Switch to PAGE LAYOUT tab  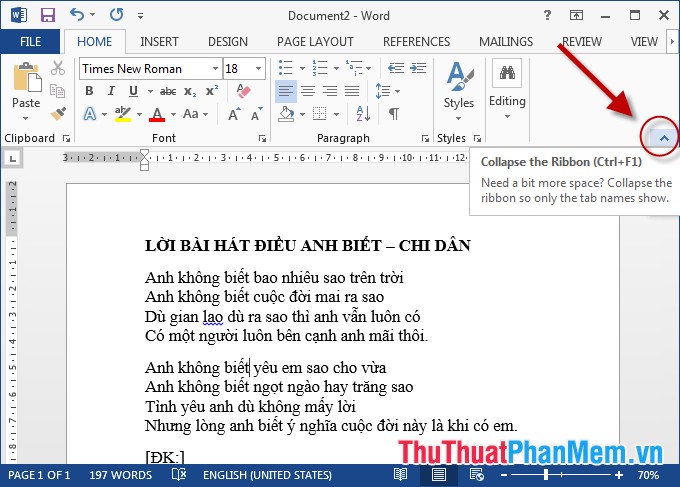(x=315, y=42)
